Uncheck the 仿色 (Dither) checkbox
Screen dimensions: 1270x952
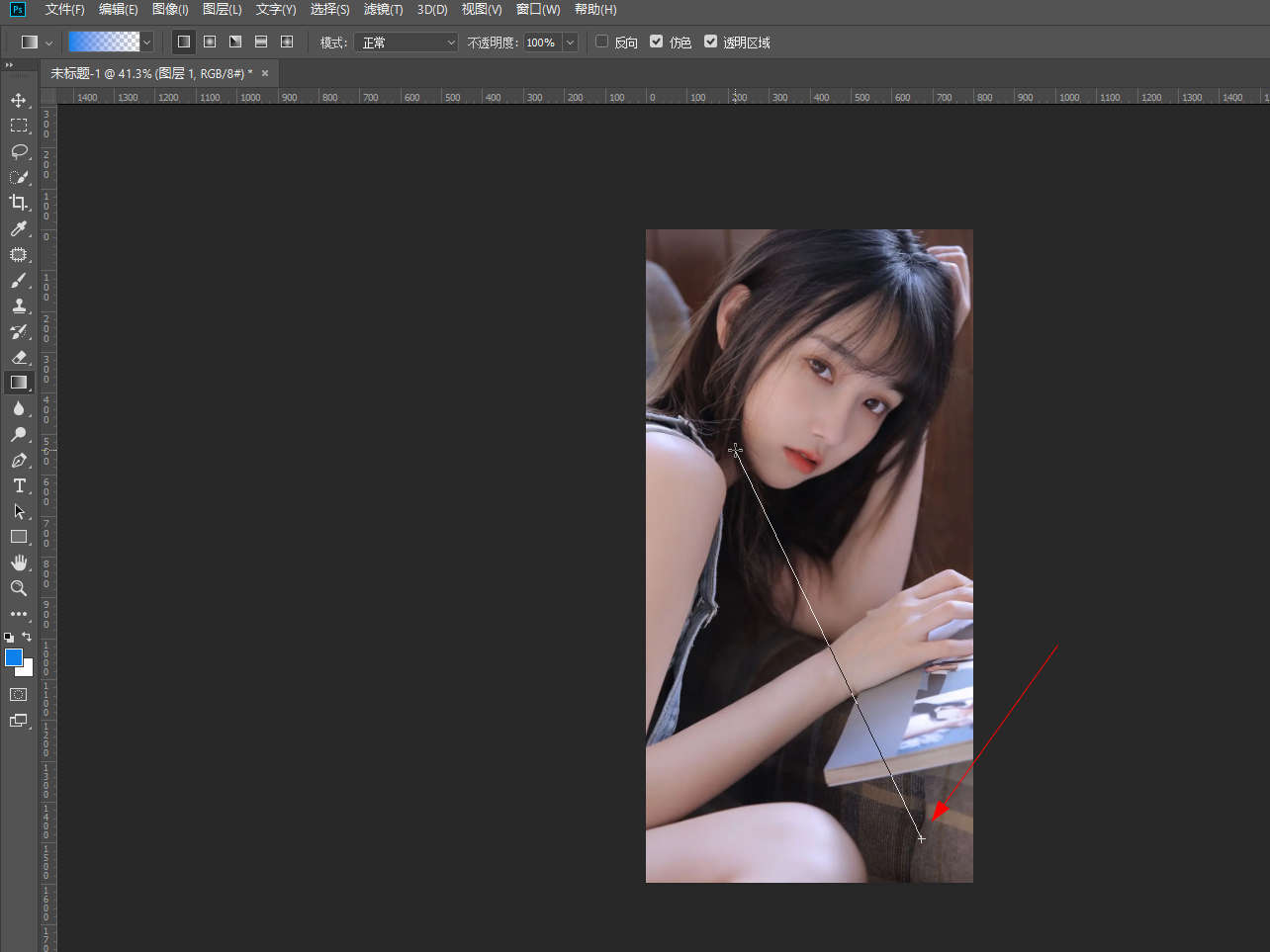point(656,42)
